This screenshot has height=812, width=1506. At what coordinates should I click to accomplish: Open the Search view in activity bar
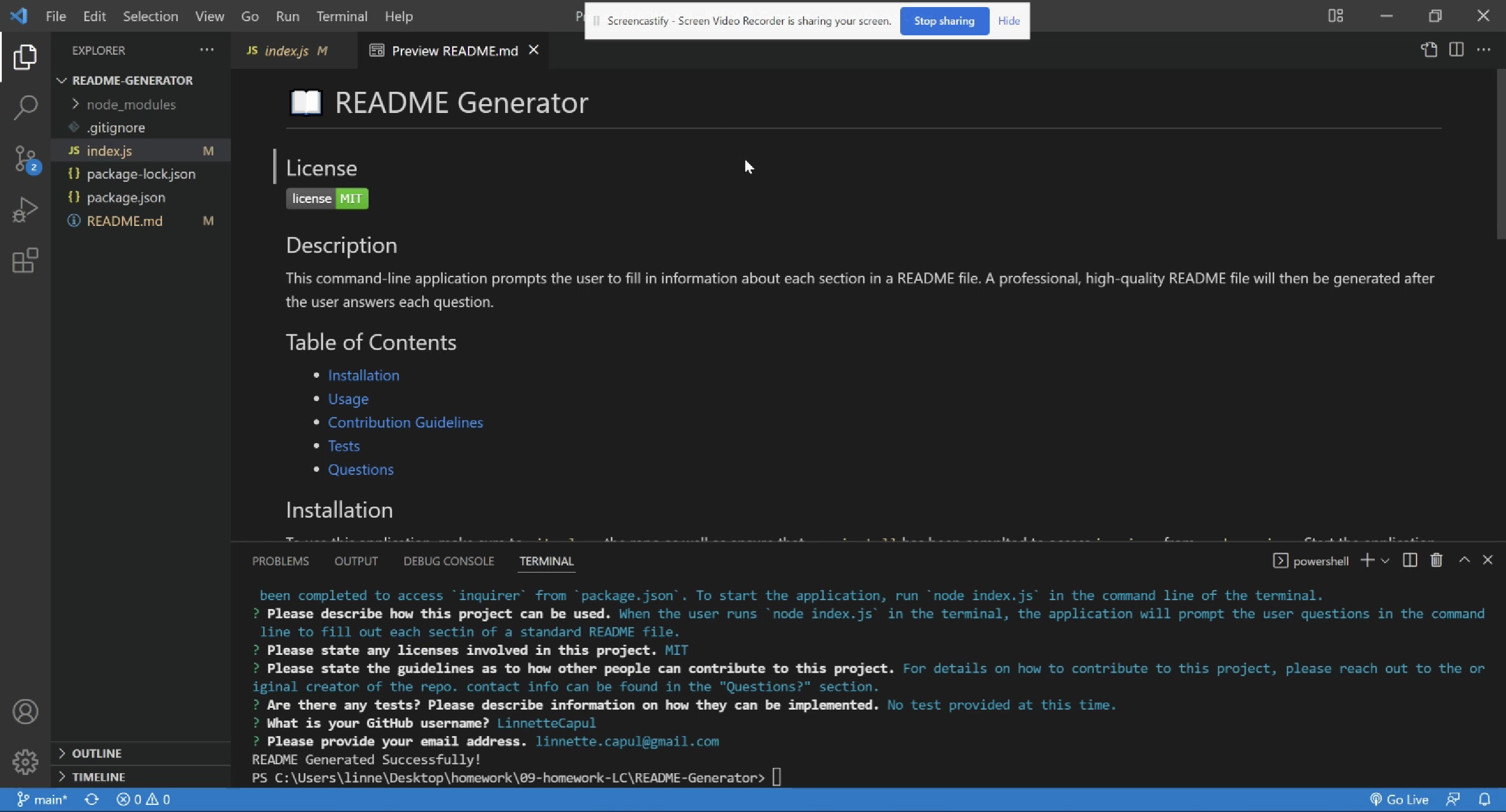[x=25, y=108]
